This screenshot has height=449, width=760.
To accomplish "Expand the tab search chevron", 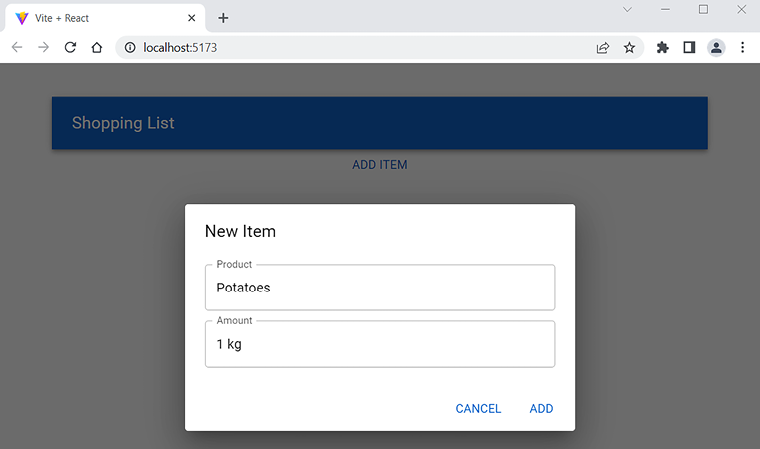I will click(627, 10).
